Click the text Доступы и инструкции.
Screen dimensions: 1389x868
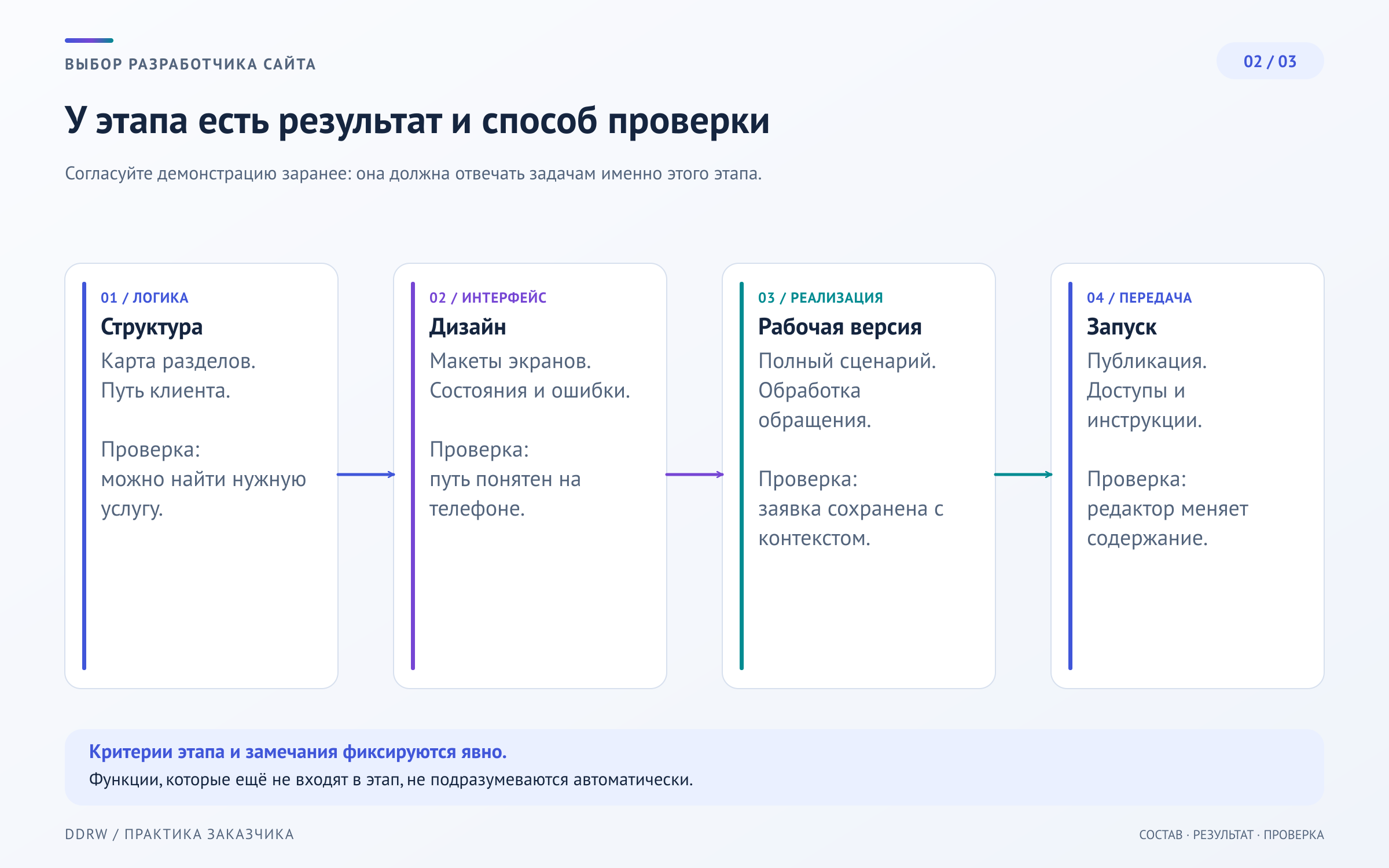click(1145, 405)
